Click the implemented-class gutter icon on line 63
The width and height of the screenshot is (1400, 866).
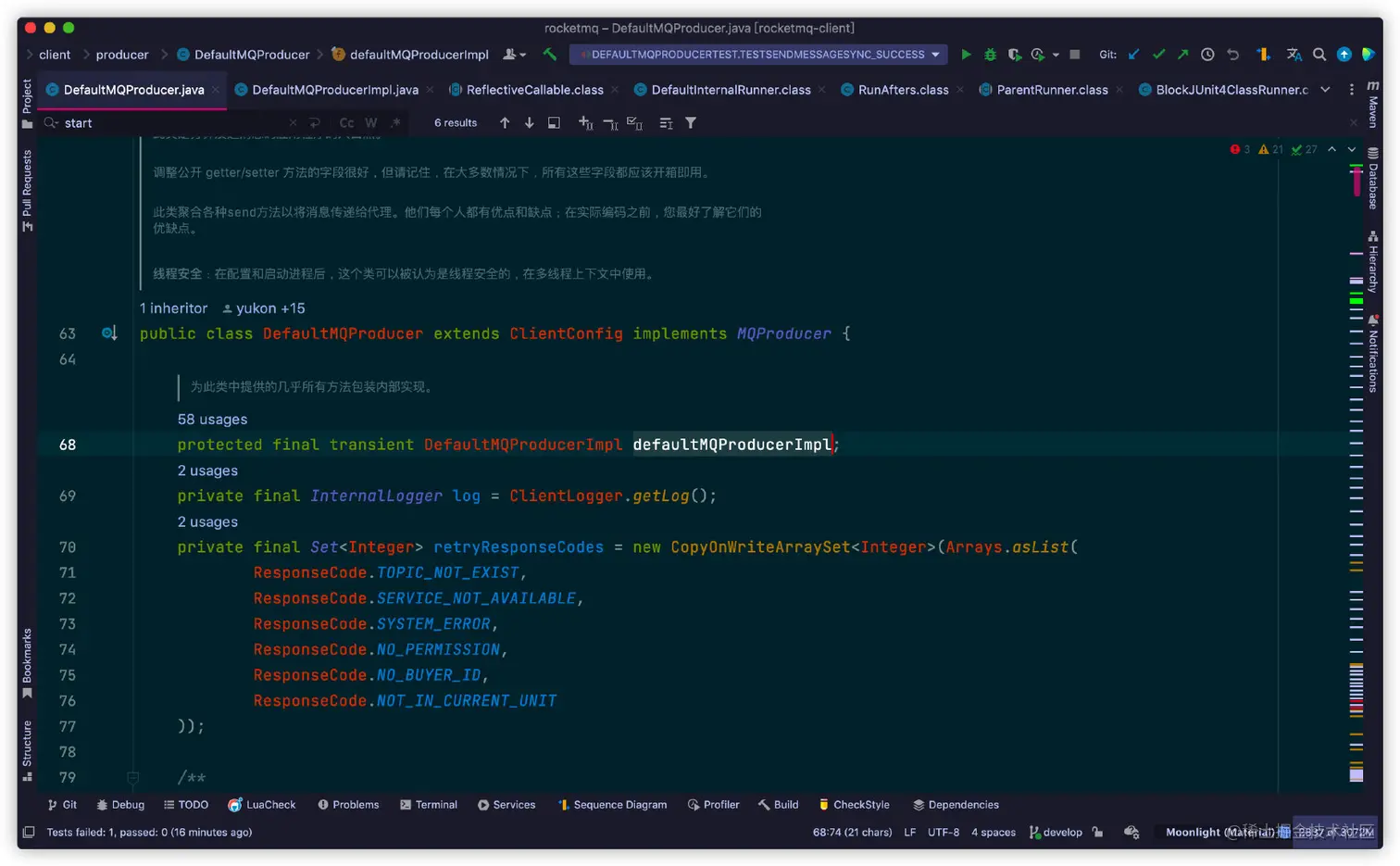point(109,333)
